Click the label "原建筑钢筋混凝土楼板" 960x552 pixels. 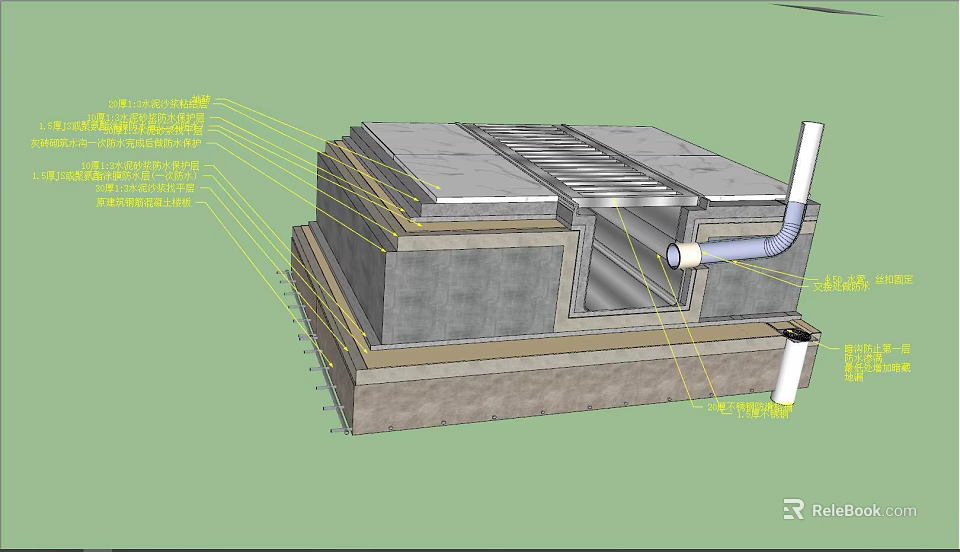click(143, 203)
